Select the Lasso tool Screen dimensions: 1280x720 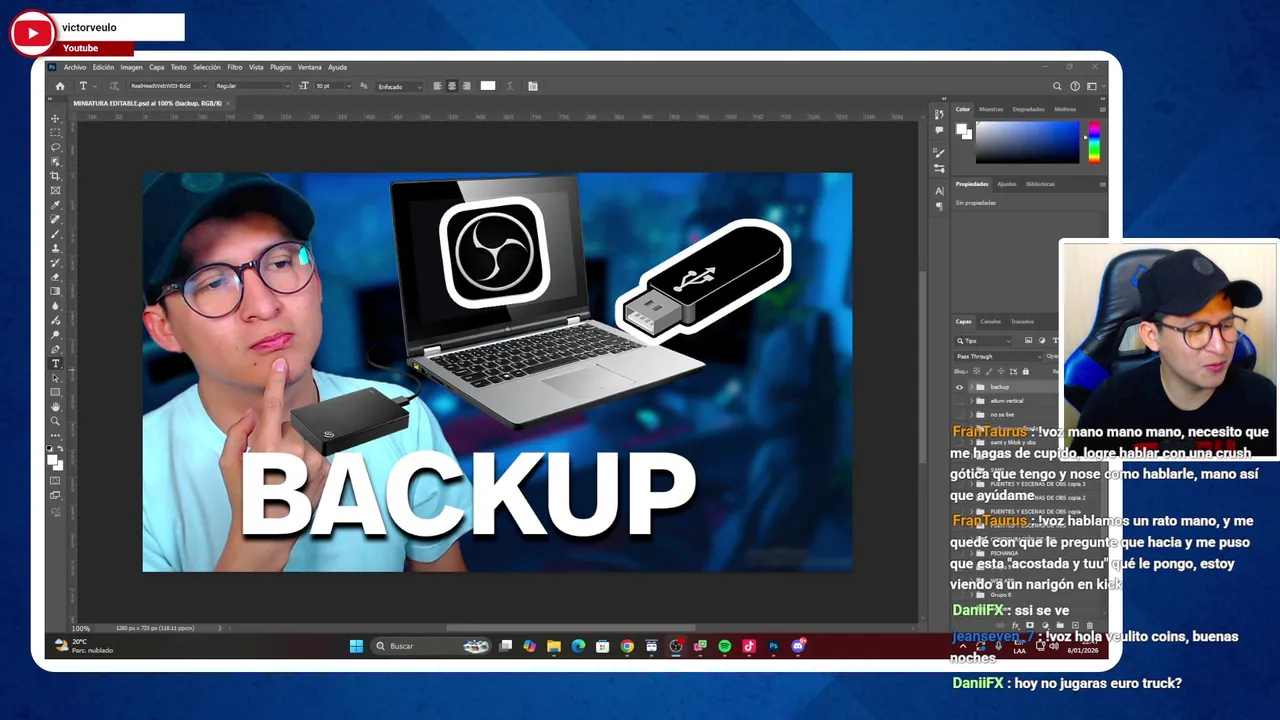[56, 146]
